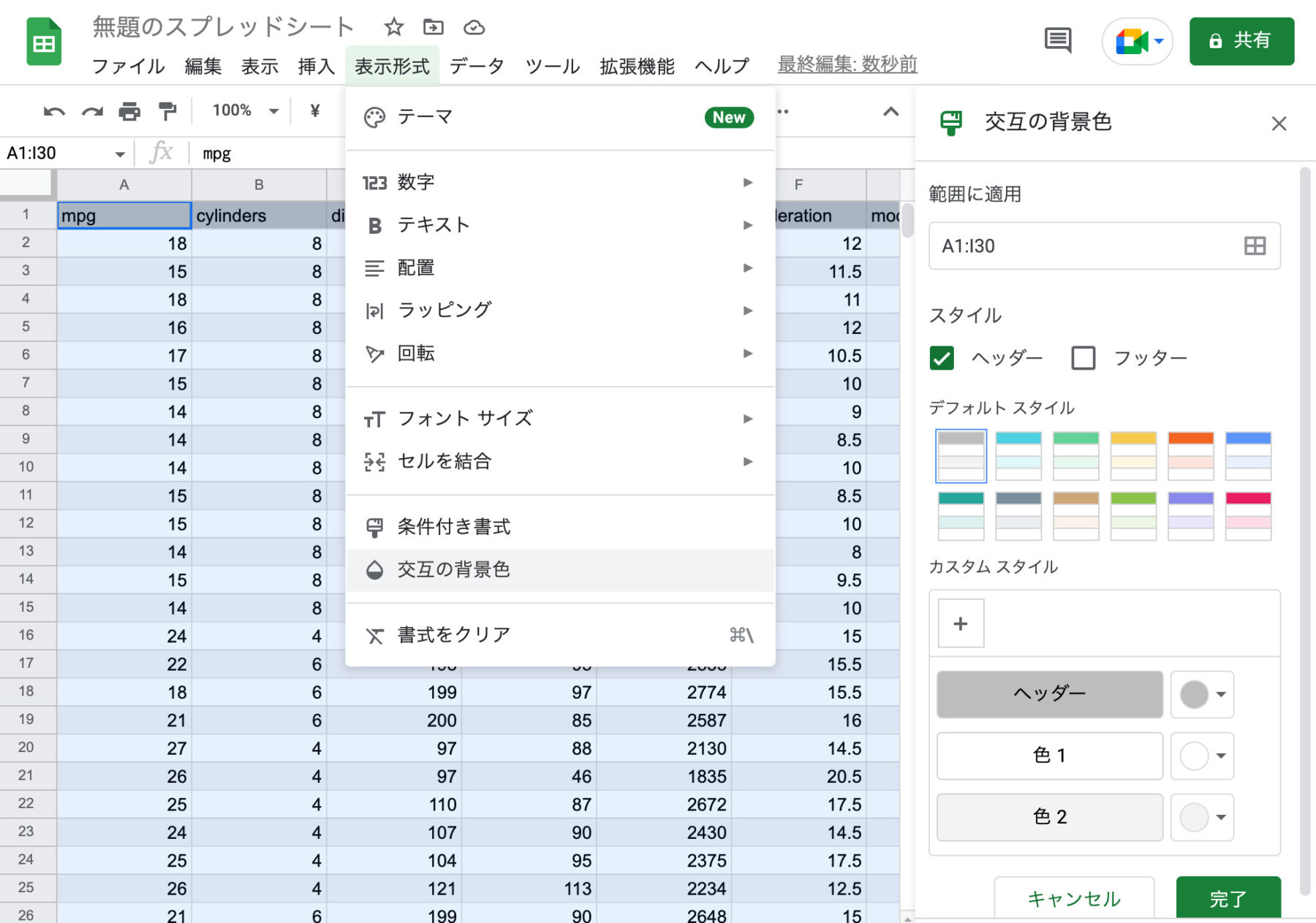
Task: Uncheck the ヘッダー checkbox
Action: (x=942, y=358)
